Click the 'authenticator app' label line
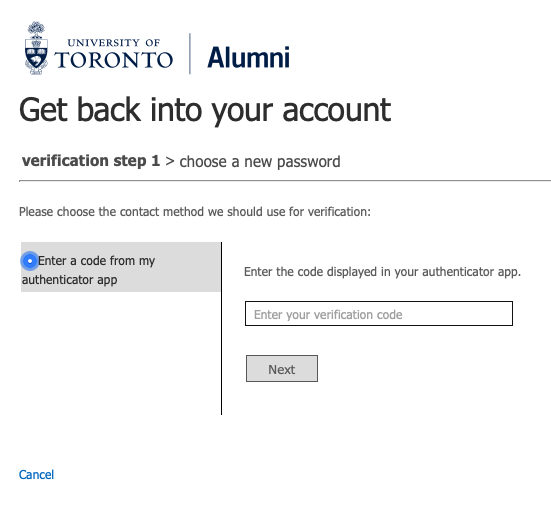The width and height of the screenshot is (551, 525). tap(70, 280)
